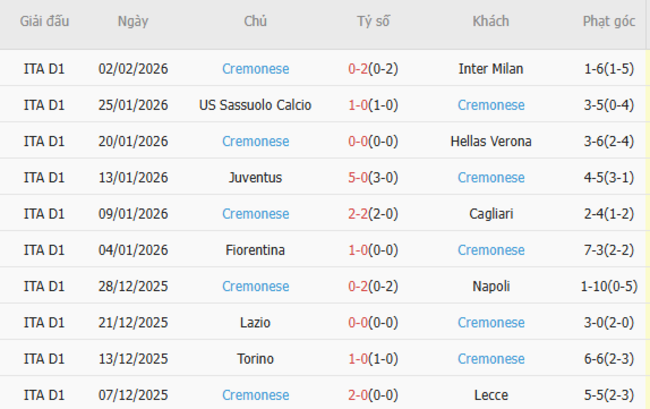Click the 2-2 score against Cagliari
This screenshot has height=409, width=650.
click(x=358, y=214)
